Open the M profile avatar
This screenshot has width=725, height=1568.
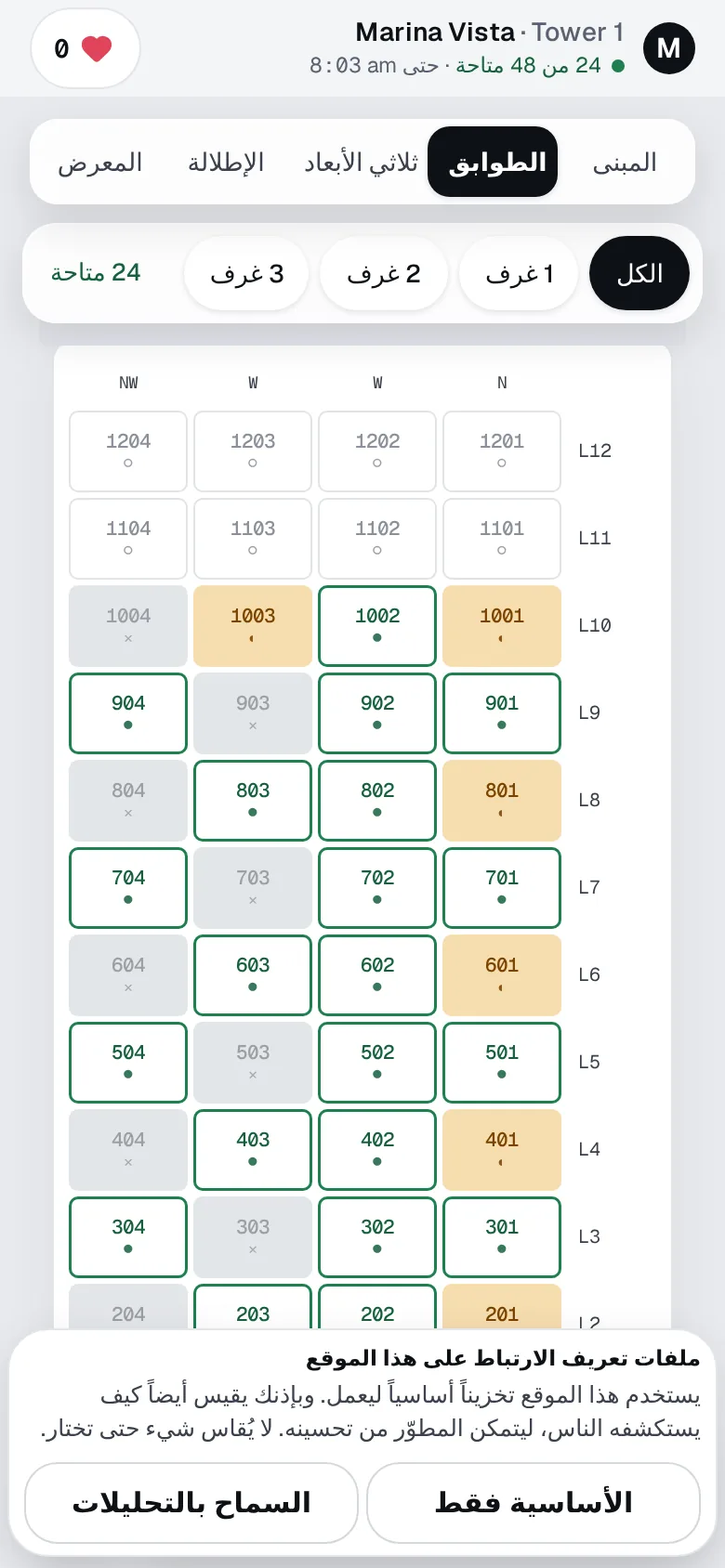668,48
